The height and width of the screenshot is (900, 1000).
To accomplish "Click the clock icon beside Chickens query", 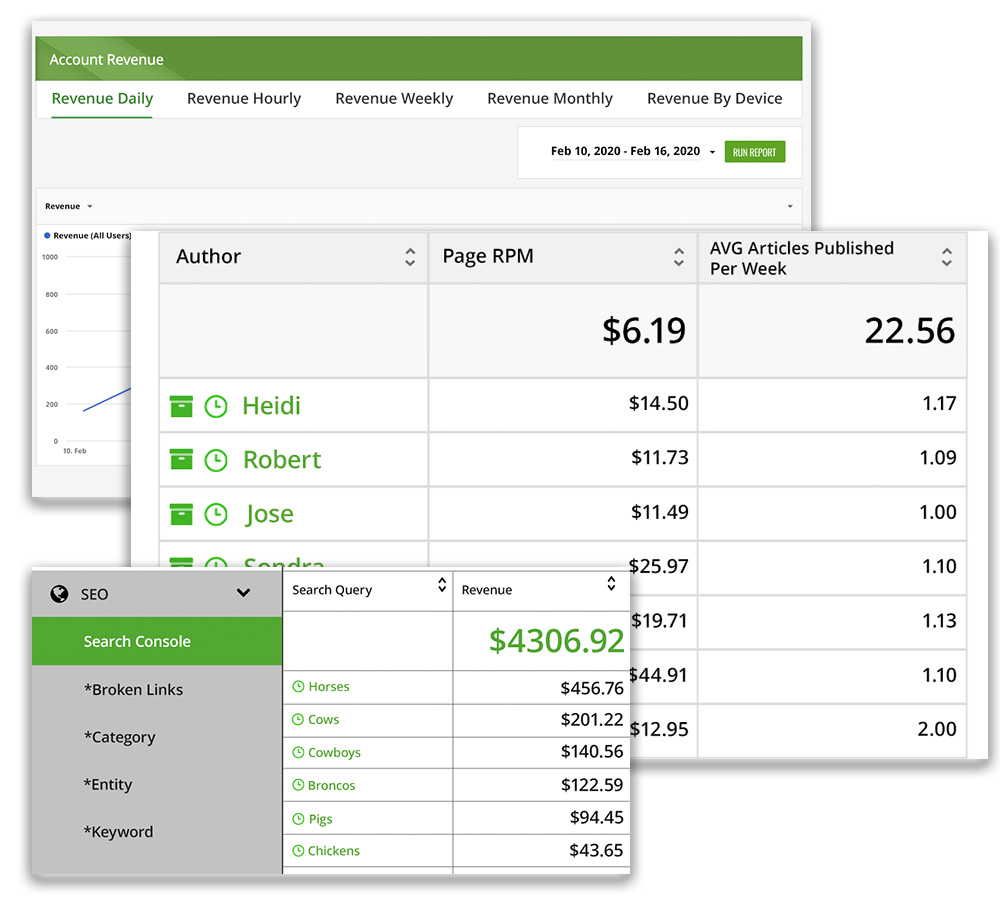I will pos(298,851).
